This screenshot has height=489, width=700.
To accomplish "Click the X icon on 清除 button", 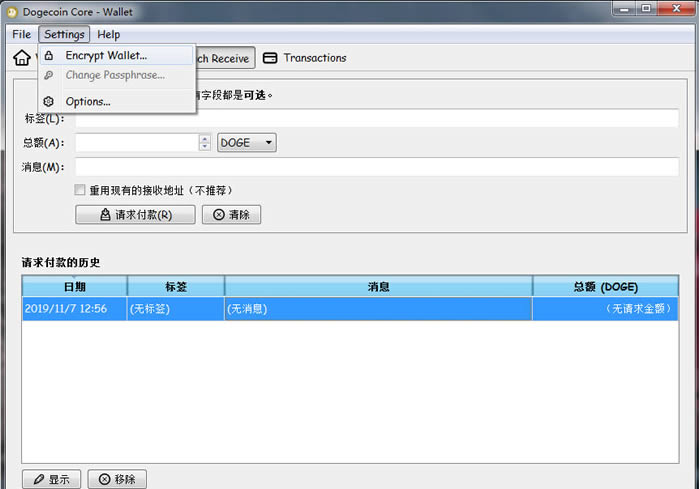I will point(217,215).
